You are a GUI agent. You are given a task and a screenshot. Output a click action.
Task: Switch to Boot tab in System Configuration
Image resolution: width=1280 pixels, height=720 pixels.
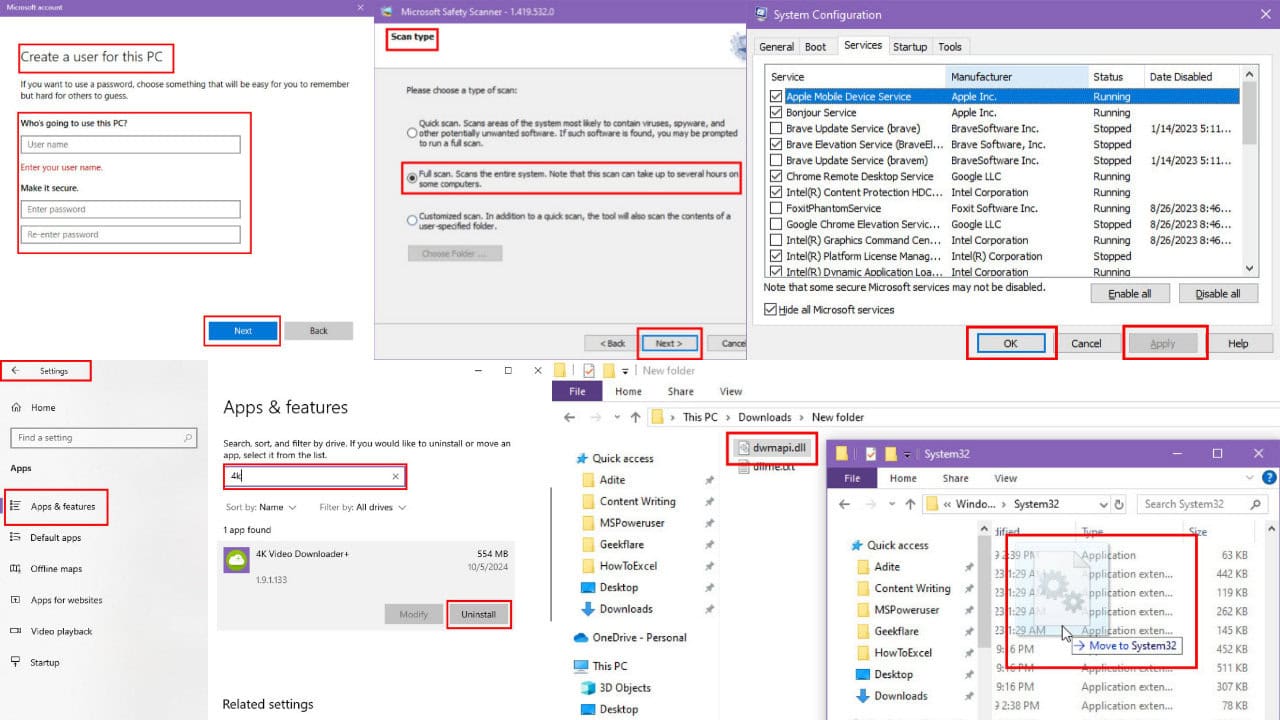pyautogui.click(x=816, y=47)
